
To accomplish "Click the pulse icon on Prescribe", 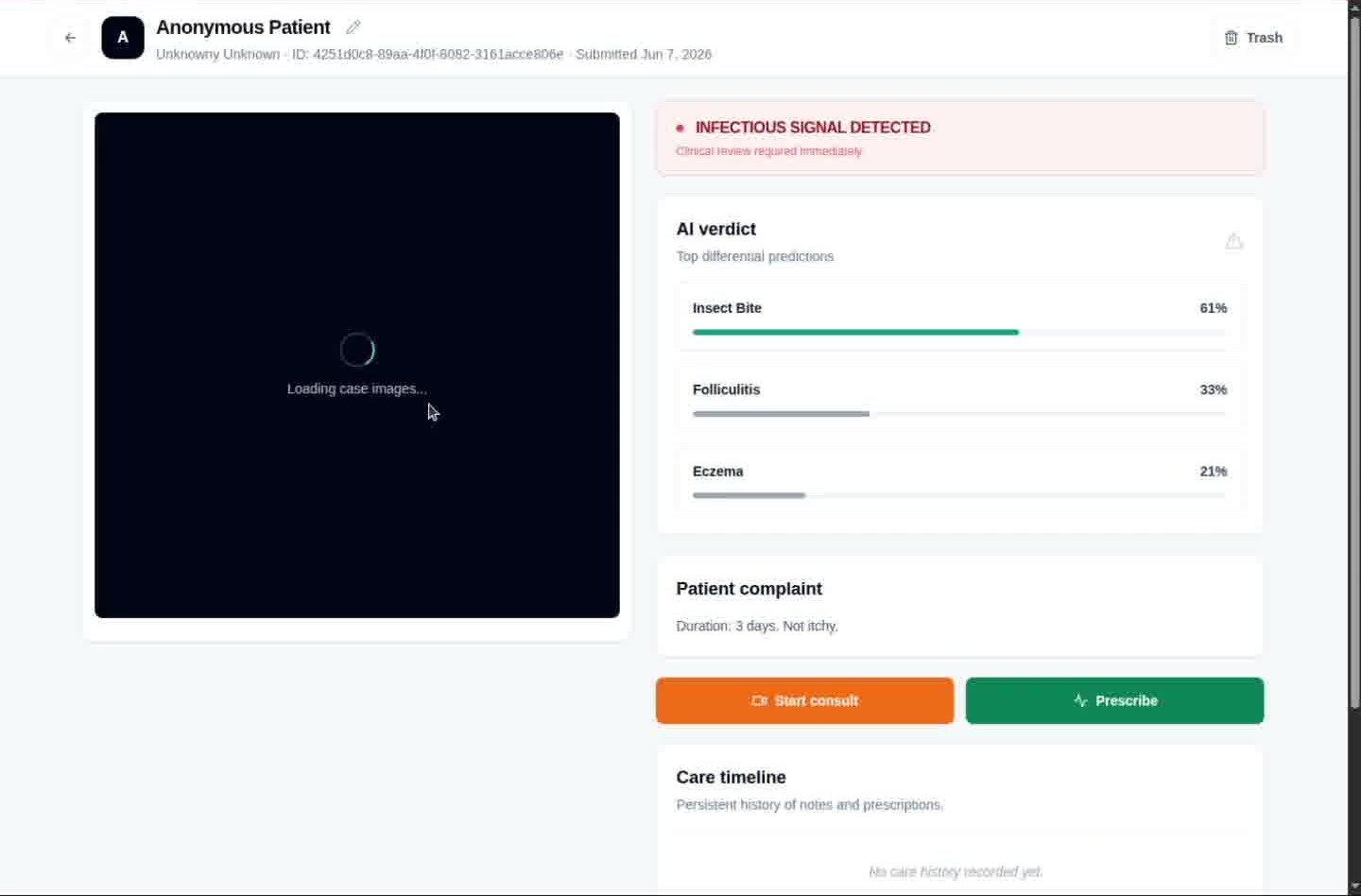I will pyautogui.click(x=1080, y=700).
